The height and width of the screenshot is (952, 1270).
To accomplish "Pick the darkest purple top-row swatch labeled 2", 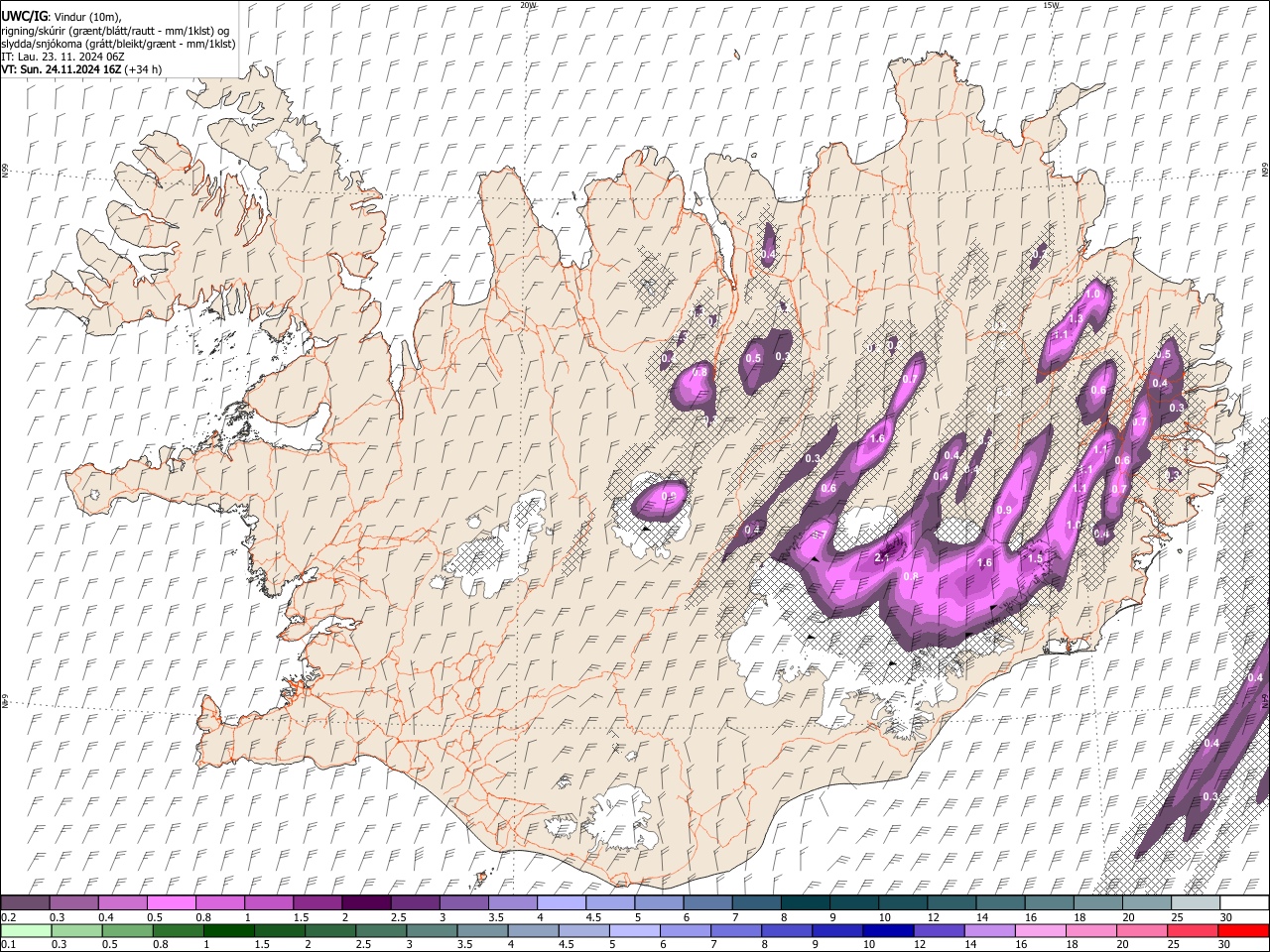I will [366, 902].
